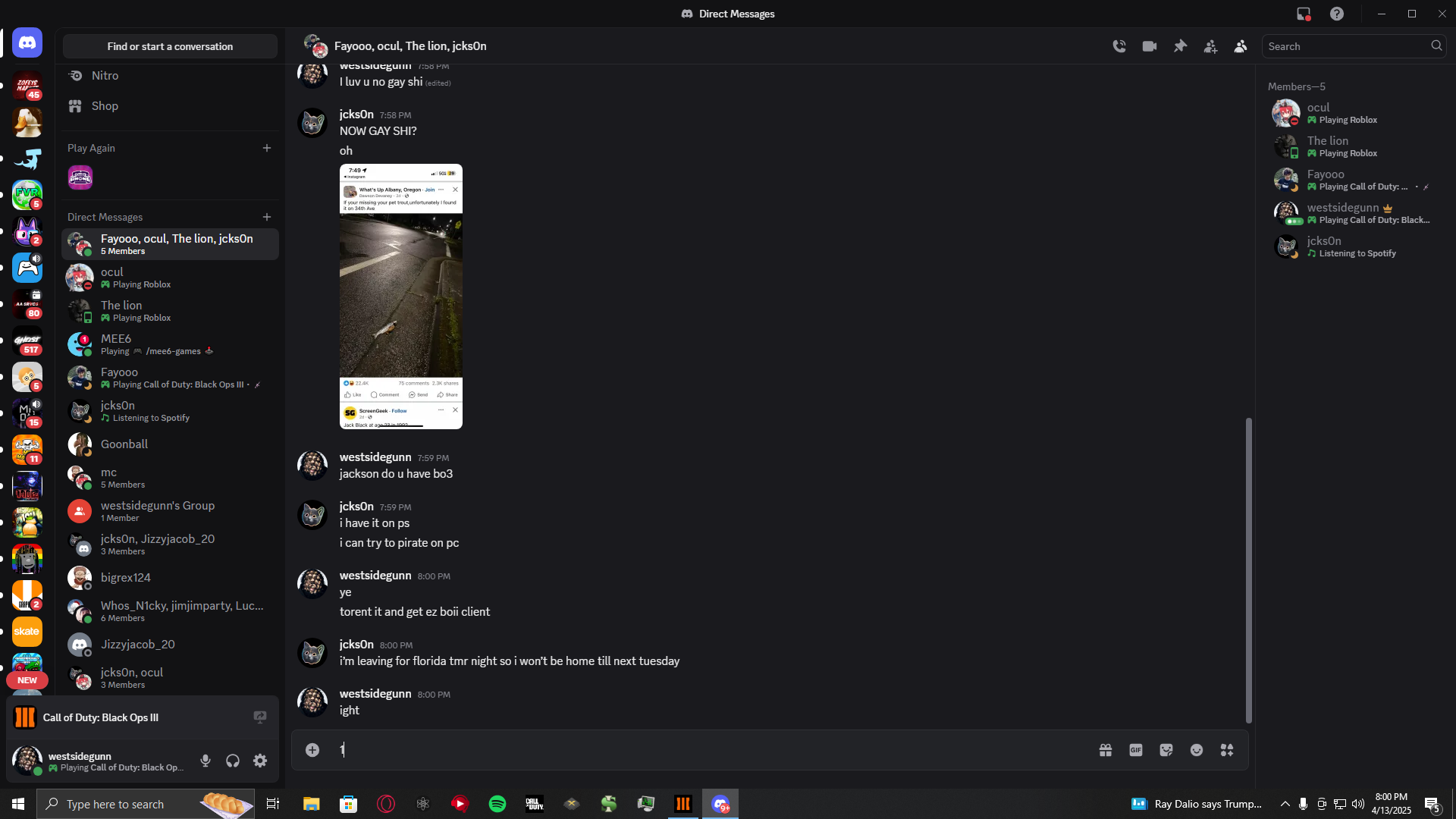1456x819 pixels.
Task: Open the sticker picker
Action: click(1166, 750)
